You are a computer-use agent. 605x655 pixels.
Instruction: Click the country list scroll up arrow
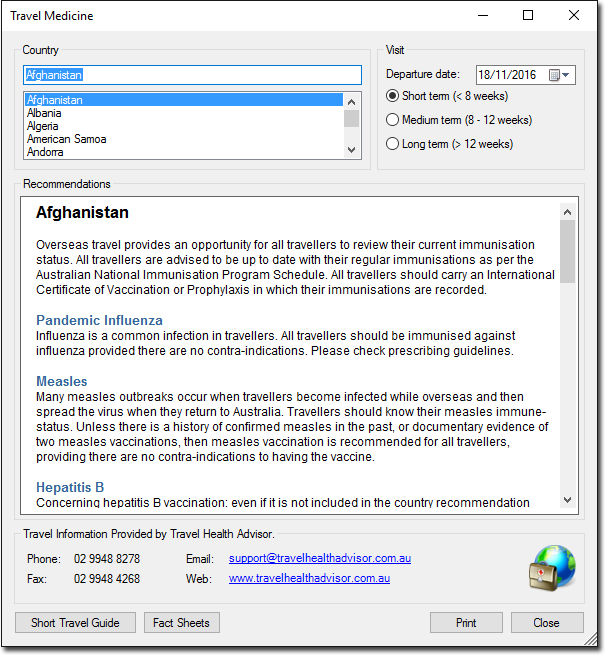click(x=351, y=102)
